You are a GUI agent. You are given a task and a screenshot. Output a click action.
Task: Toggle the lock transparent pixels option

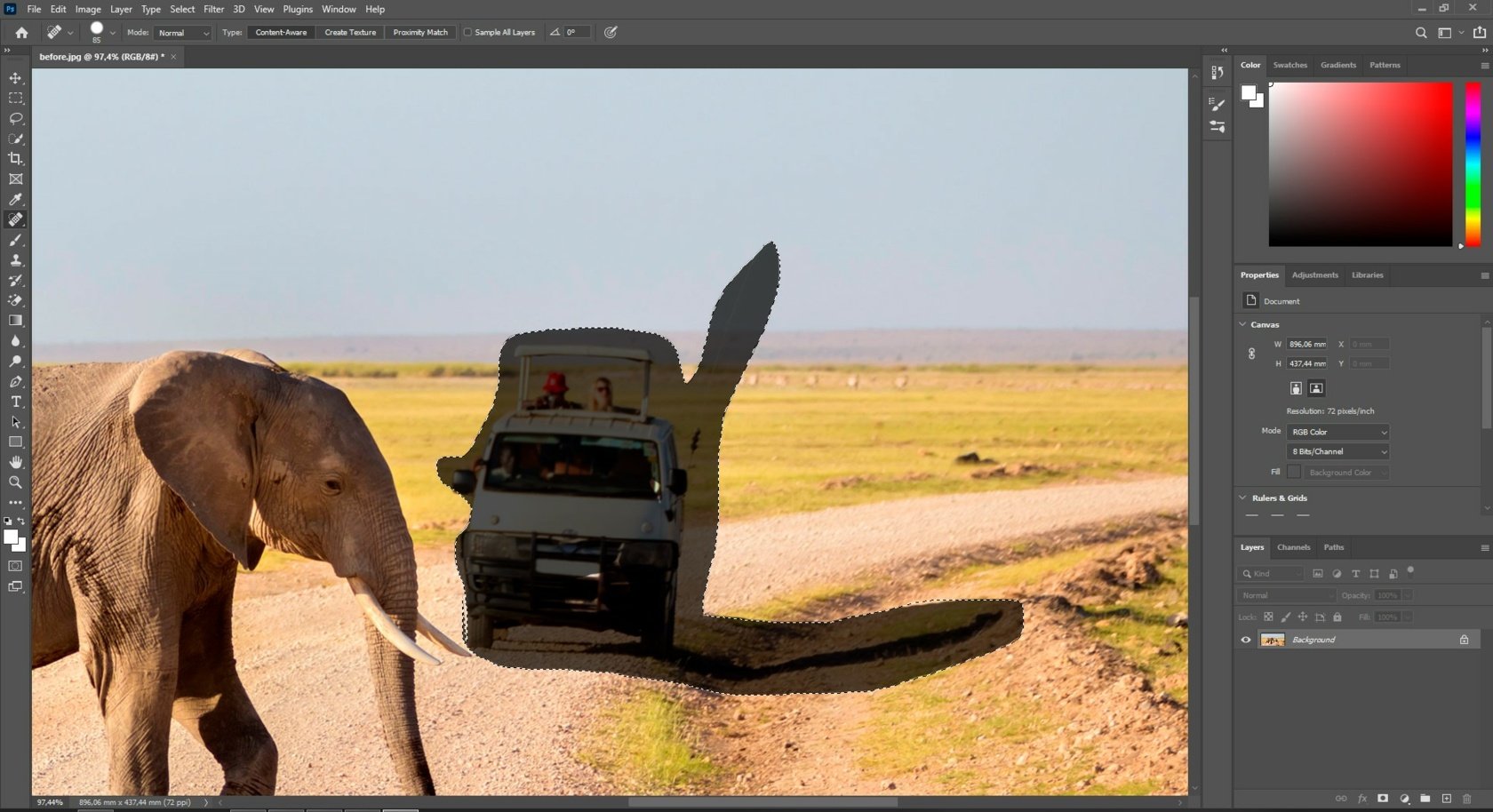tap(1270, 617)
